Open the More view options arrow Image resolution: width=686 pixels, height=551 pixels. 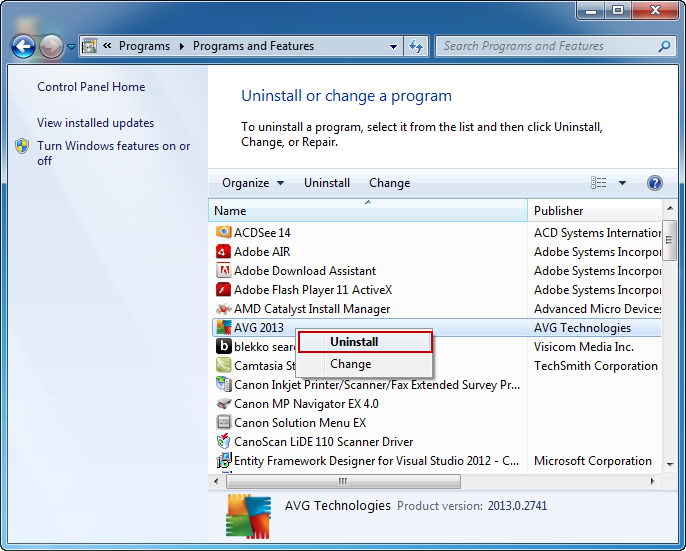pos(622,183)
